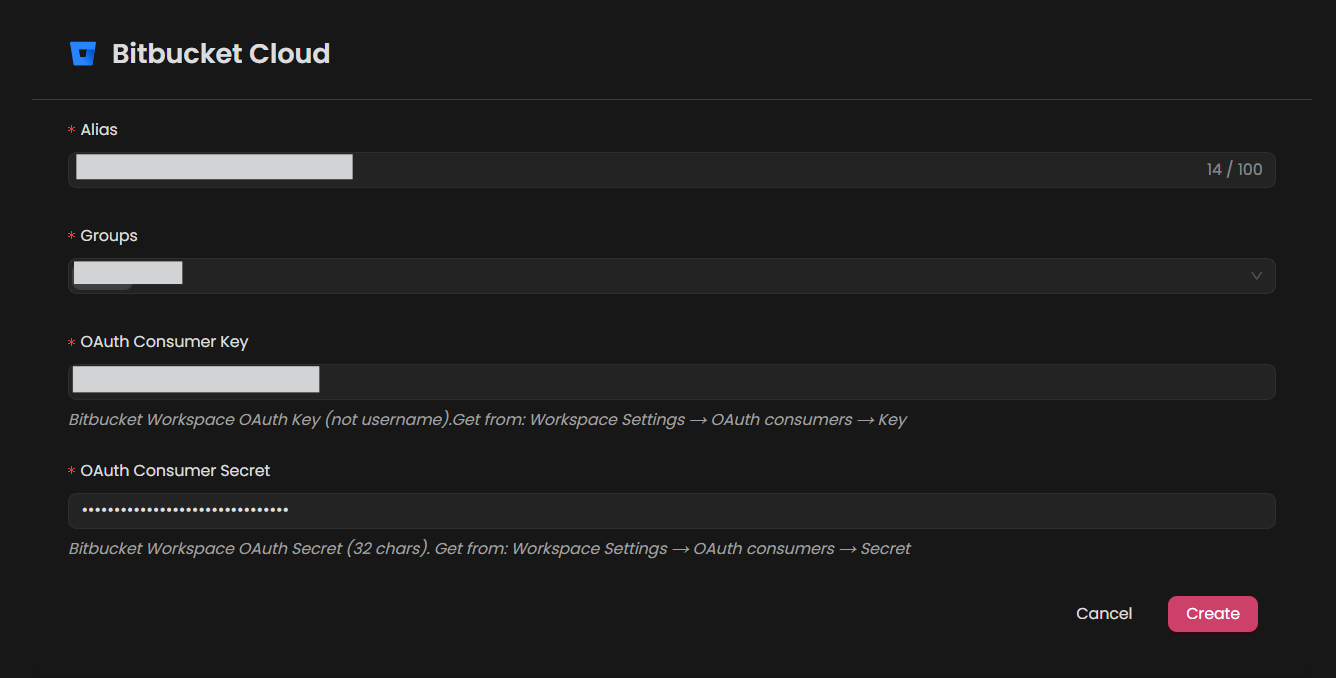
Task: Click the red asterisk beside Groups
Action: pyautogui.click(x=70, y=235)
